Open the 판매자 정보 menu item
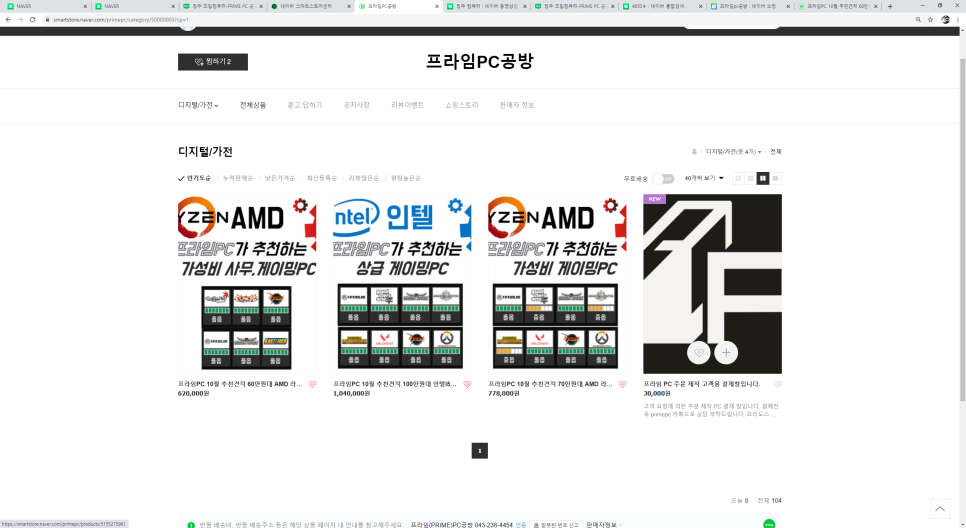Screen dimensions: 966x528 [516, 105]
